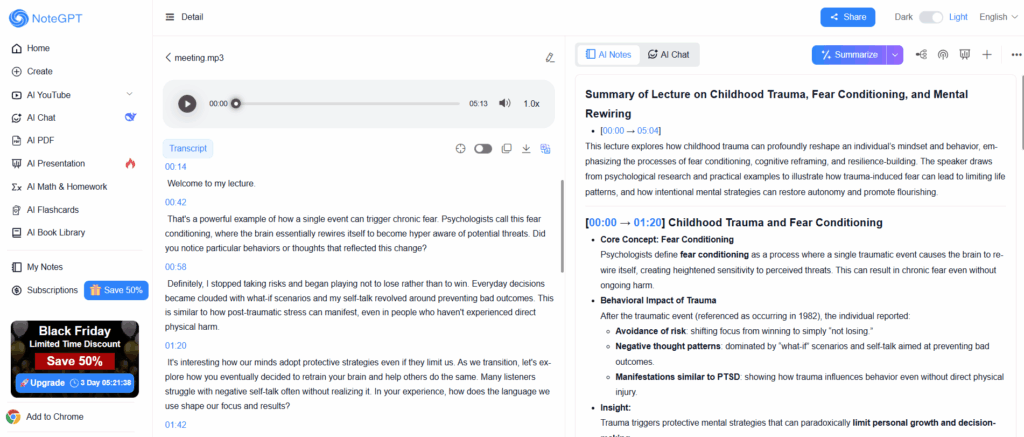Image resolution: width=1024 pixels, height=437 pixels.
Task: Click the flame icon next to AI Presentation
Action: coord(130,163)
